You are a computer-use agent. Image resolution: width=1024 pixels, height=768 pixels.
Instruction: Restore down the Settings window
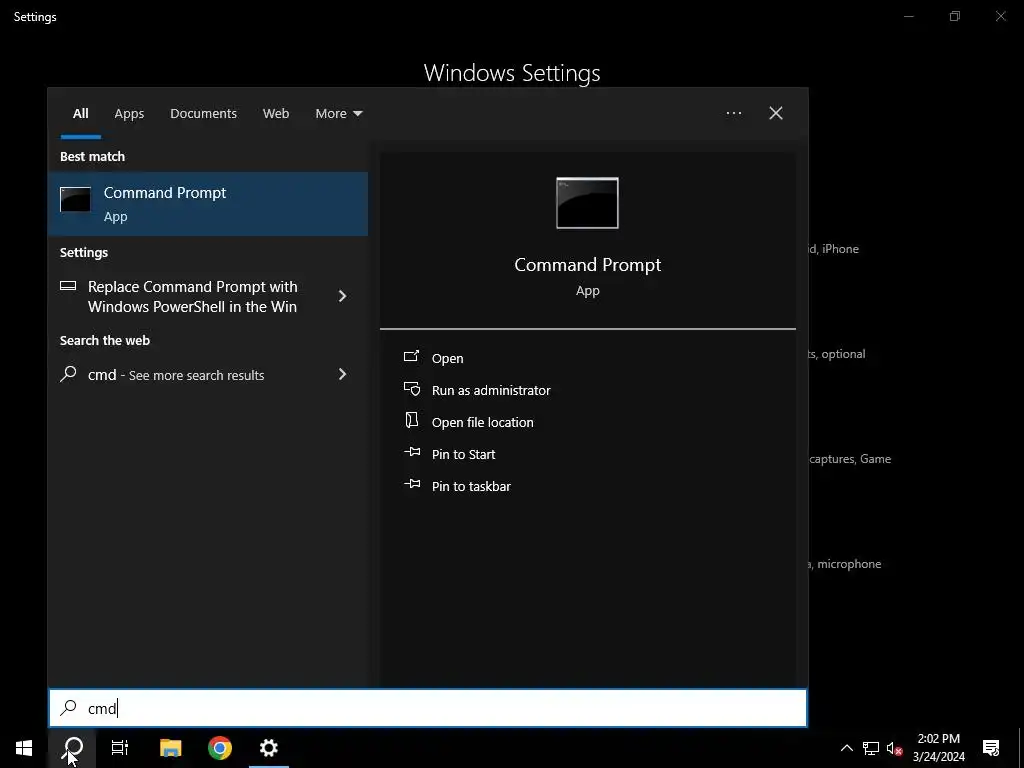click(955, 16)
